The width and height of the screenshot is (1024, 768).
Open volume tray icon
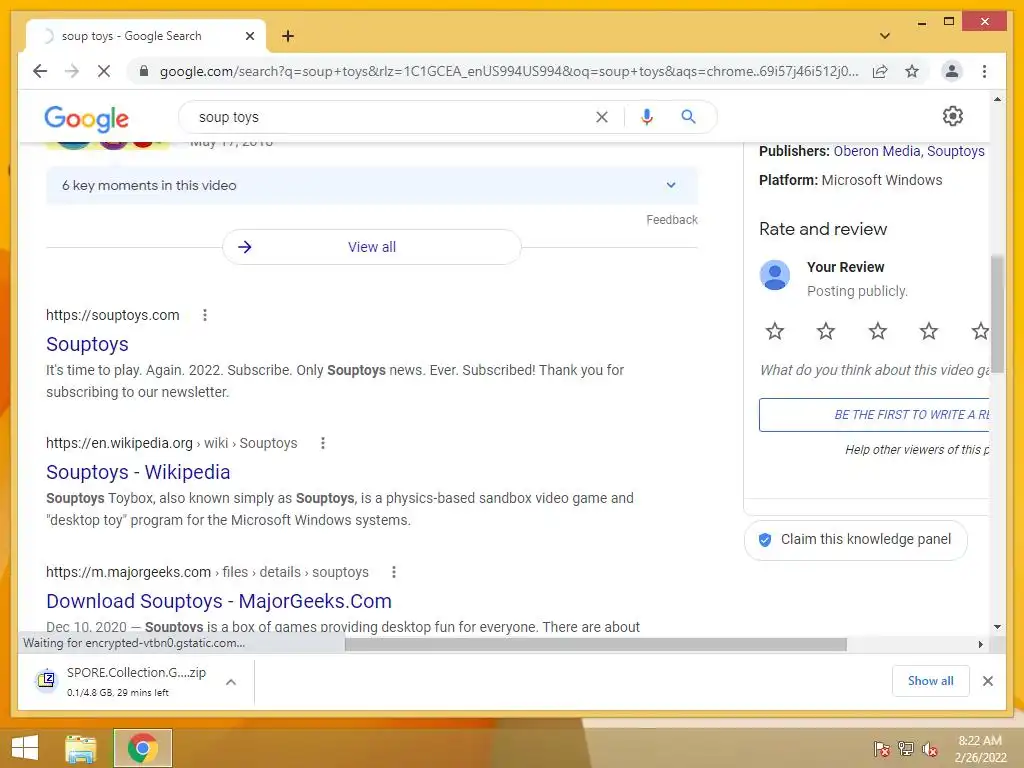pyautogui.click(x=929, y=749)
